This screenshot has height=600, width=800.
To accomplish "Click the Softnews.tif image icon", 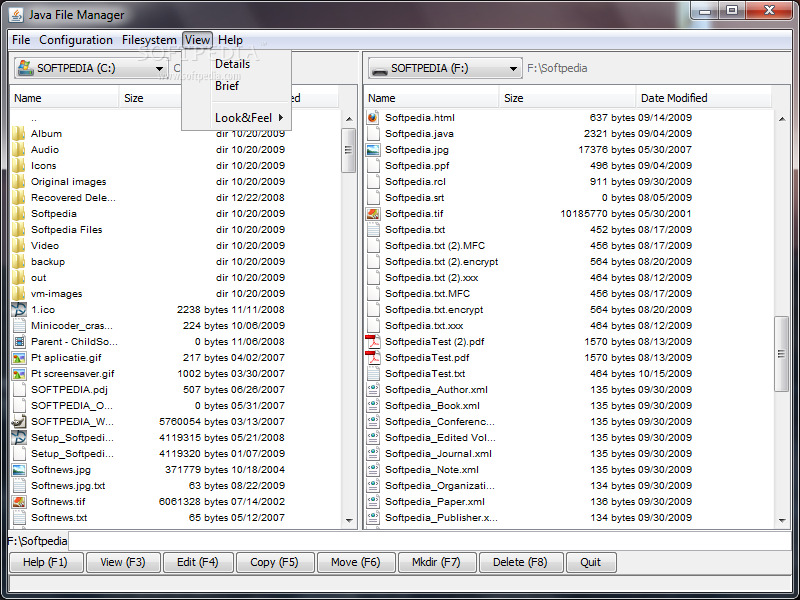I will coord(19,502).
